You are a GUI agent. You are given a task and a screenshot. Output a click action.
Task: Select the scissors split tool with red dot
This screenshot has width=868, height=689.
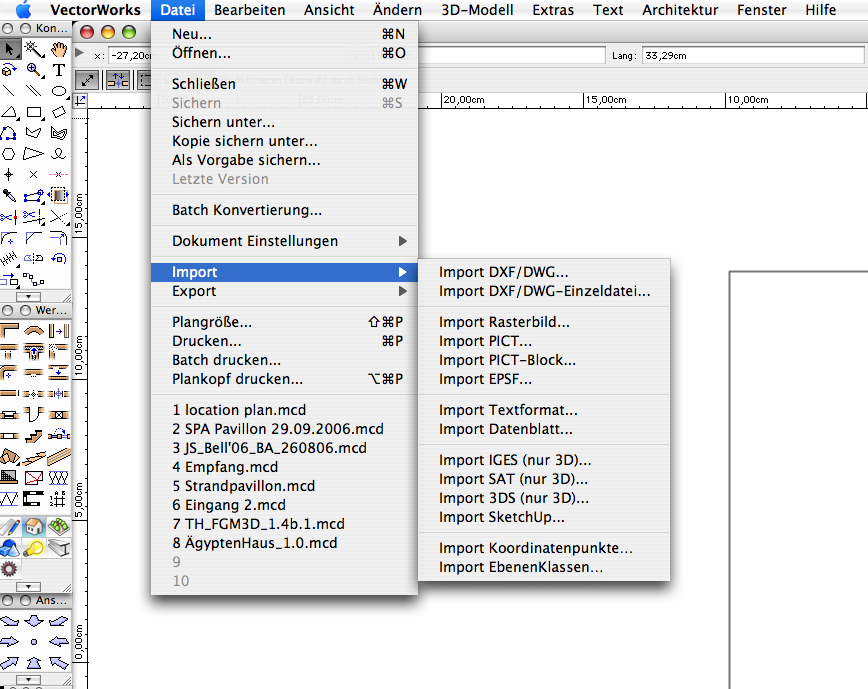coord(9,217)
